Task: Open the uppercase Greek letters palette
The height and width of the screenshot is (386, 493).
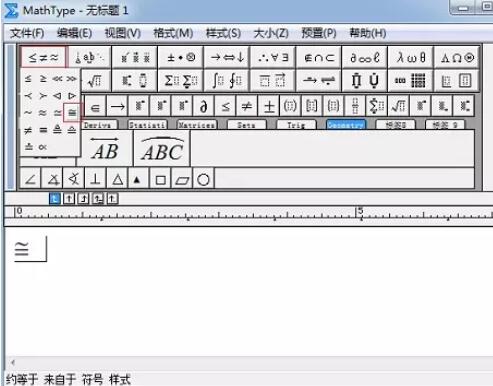Action: pyautogui.click(x=457, y=57)
